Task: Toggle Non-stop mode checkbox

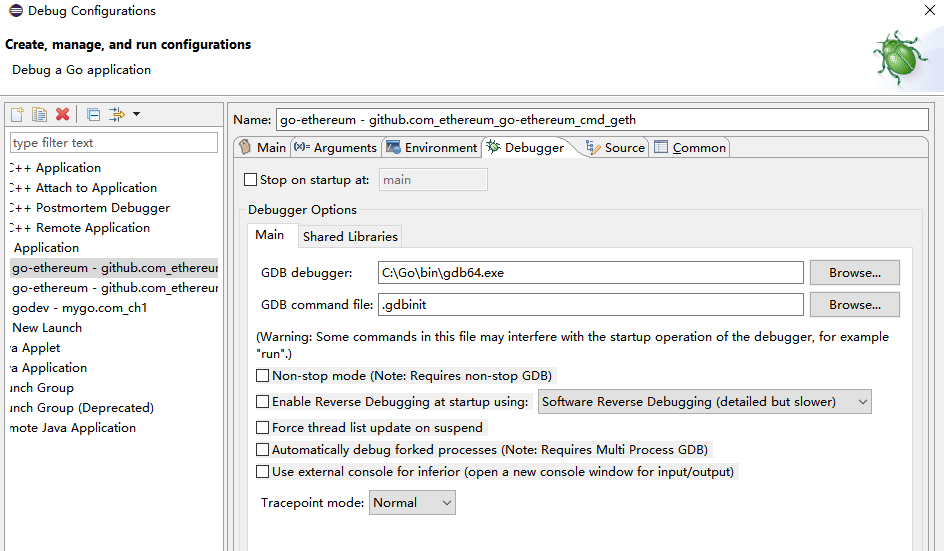Action: 263,376
